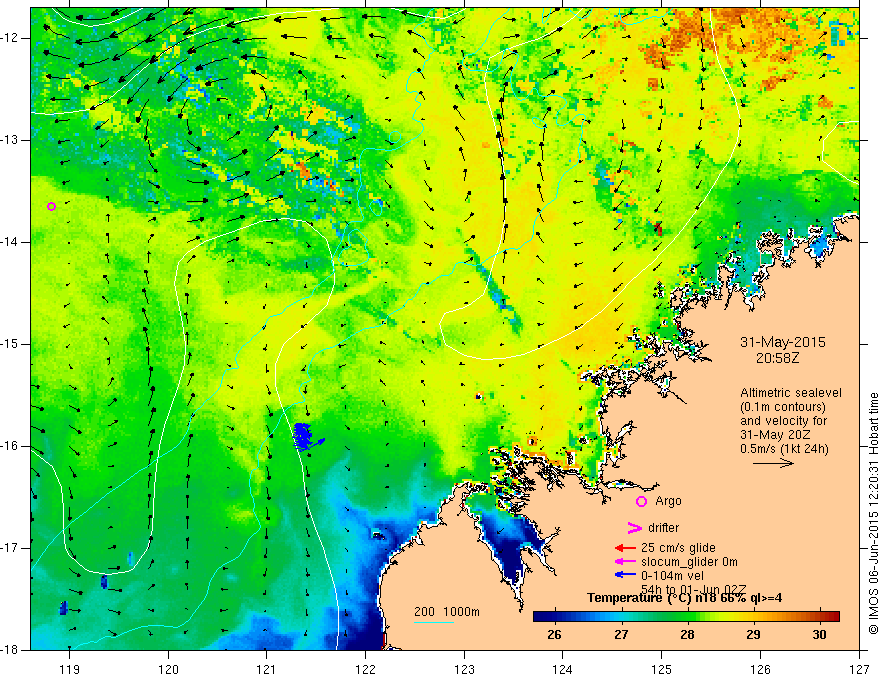880x680 pixels.
Task: Click the longitude axis label '125'
Action: [662, 669]
